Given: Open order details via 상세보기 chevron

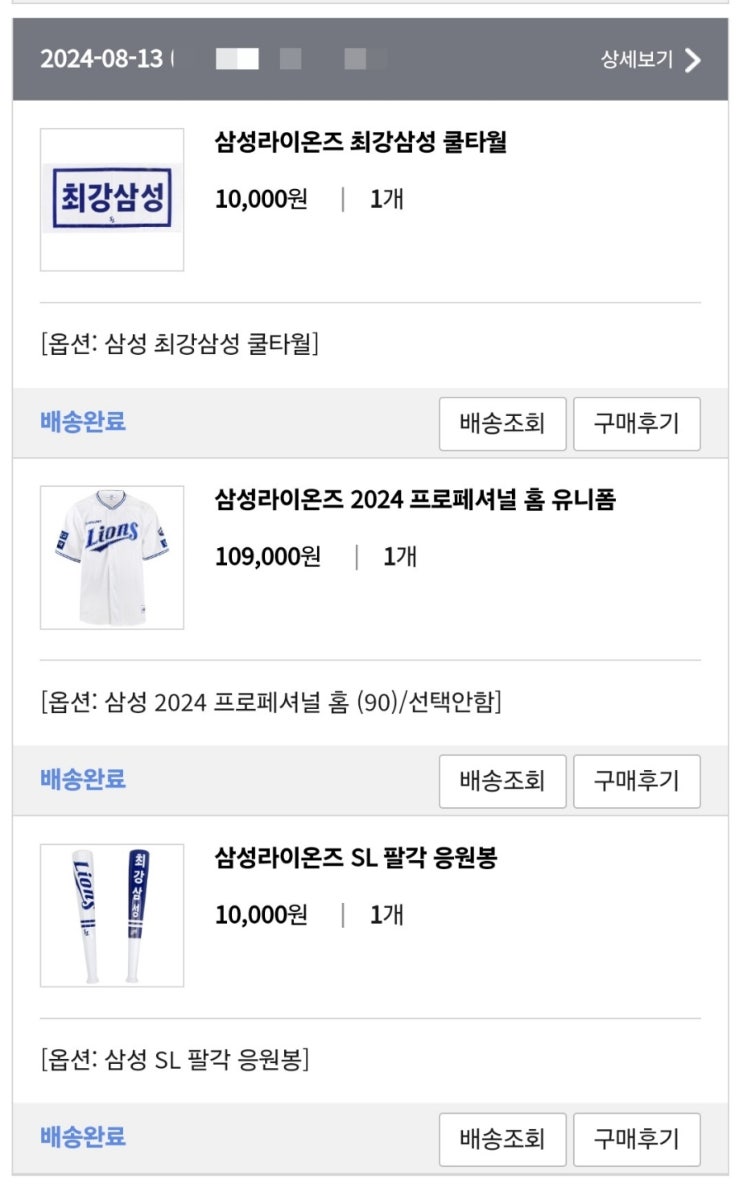Looking at the screenshot, I should tap(692, 60).
